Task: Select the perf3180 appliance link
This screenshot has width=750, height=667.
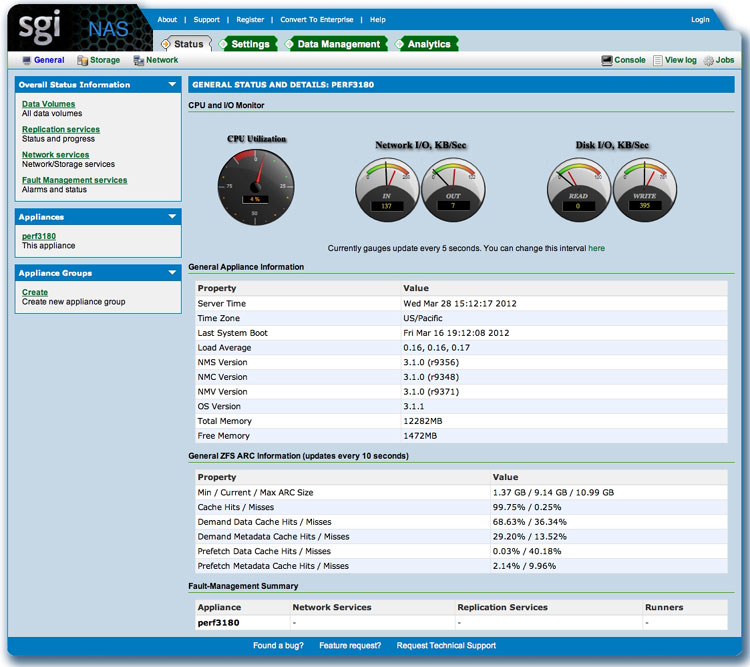Action: [x=39, y=236]
